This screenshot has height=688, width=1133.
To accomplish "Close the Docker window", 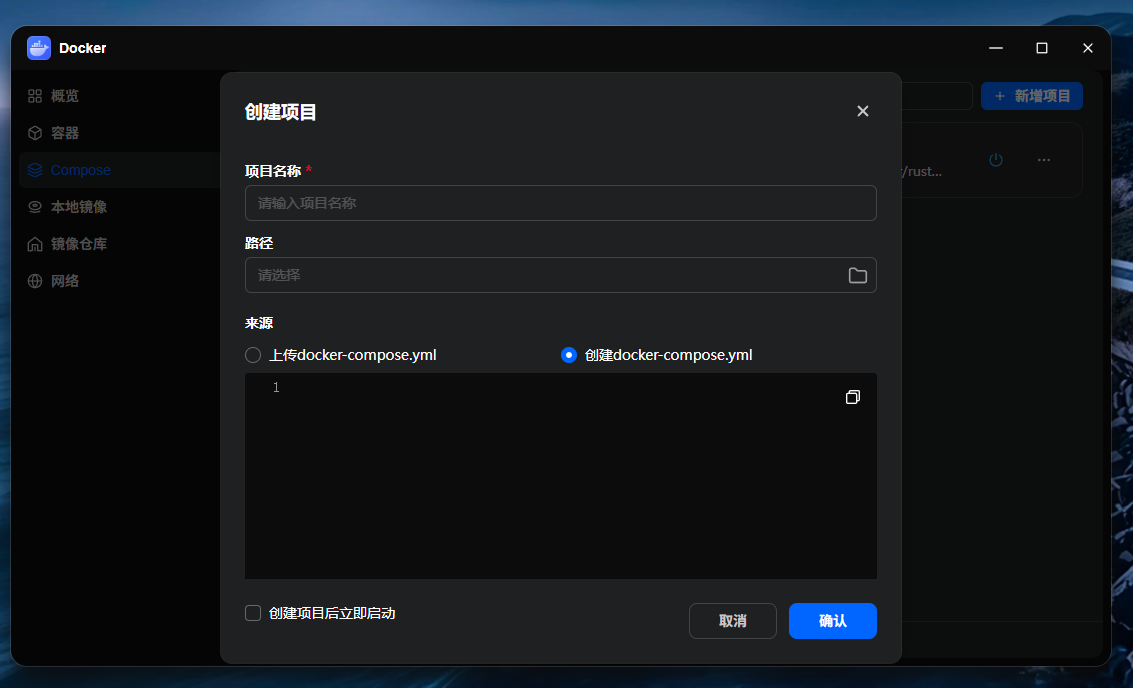I will [1087, 48].
